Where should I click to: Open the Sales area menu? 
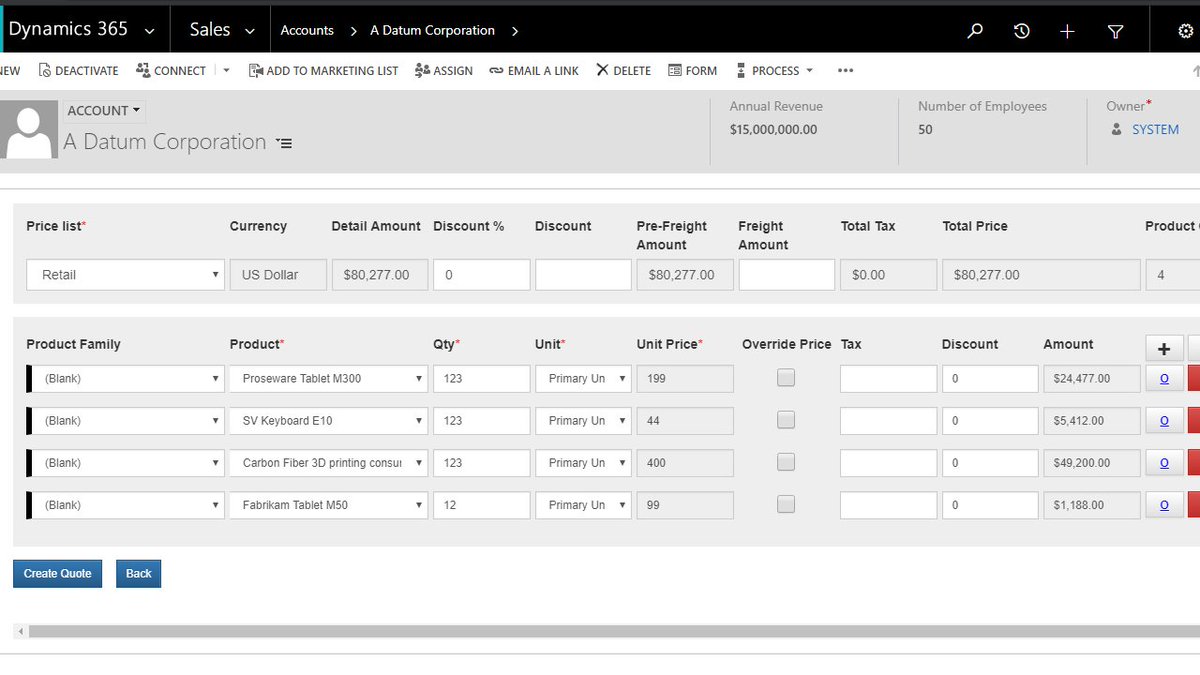222,30
